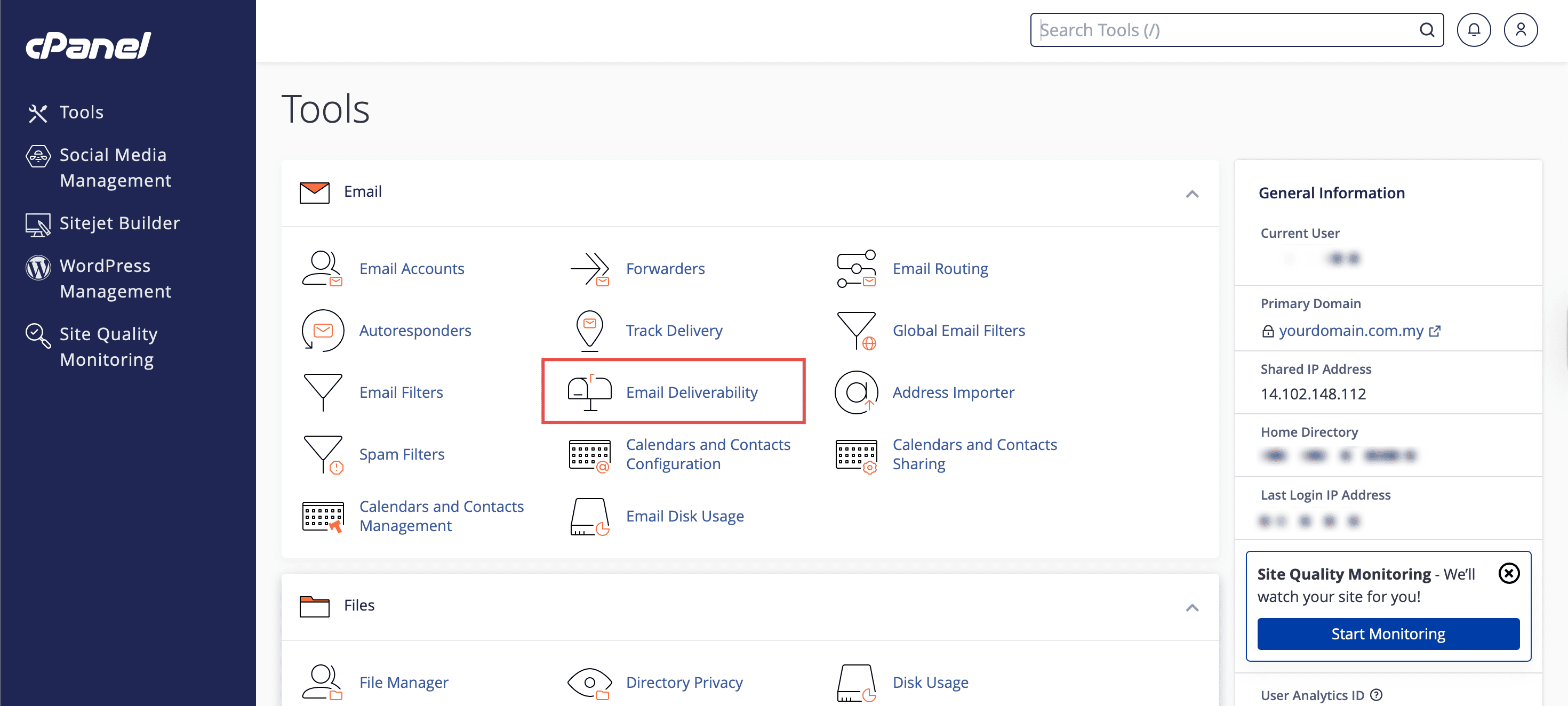Open the Email Disk Usage link
This screenshot has width=1568, height=706.
pyautogui.click(x=685, y=517)
